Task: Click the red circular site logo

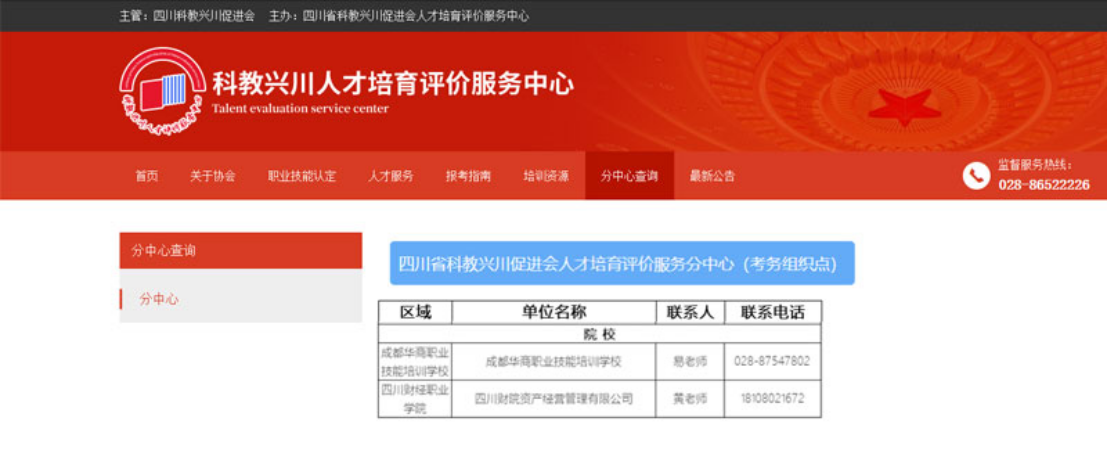Action: coord(162,90)
